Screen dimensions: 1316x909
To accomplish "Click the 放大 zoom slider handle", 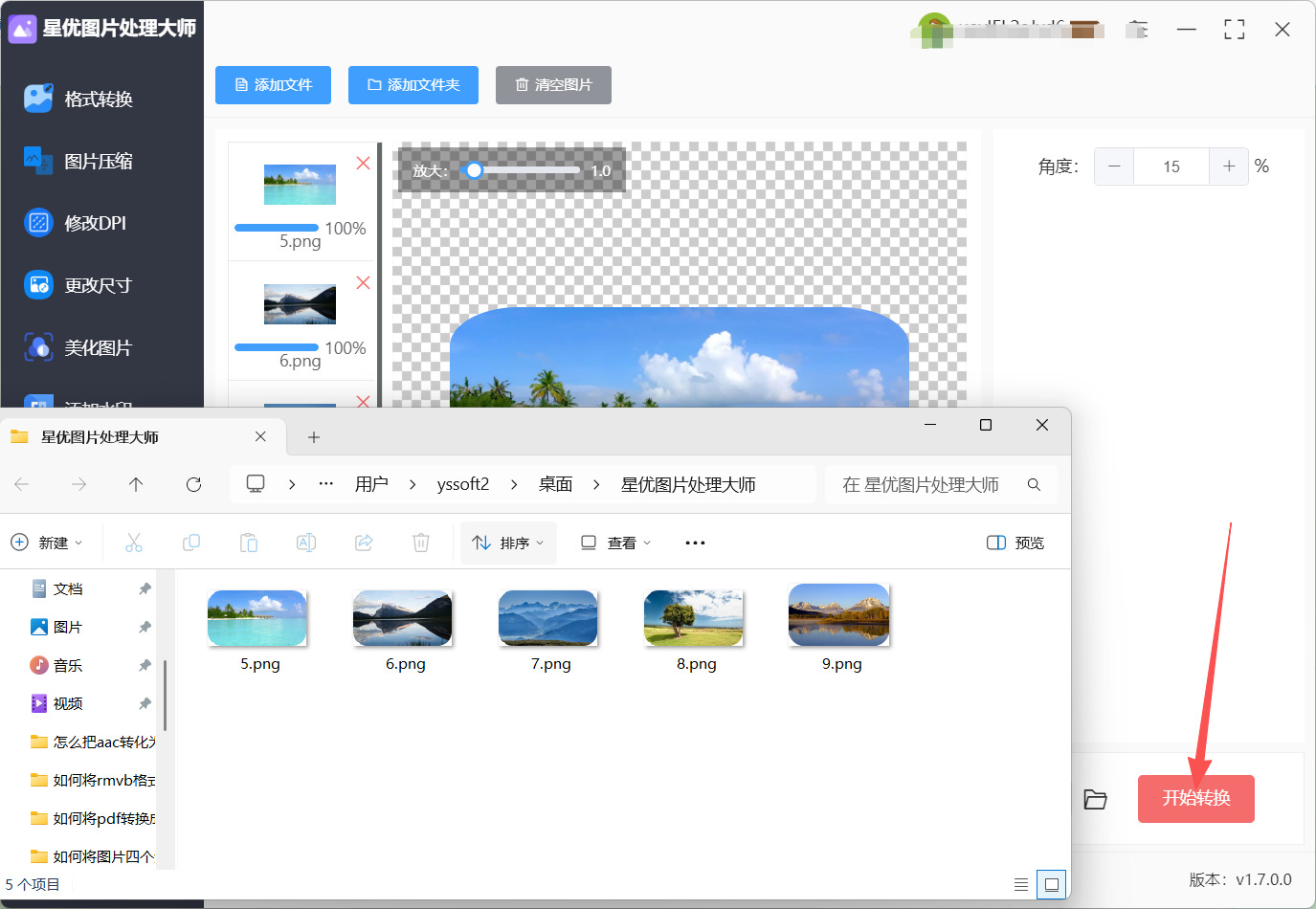I will pyautogui.click(x=474, y=170).
